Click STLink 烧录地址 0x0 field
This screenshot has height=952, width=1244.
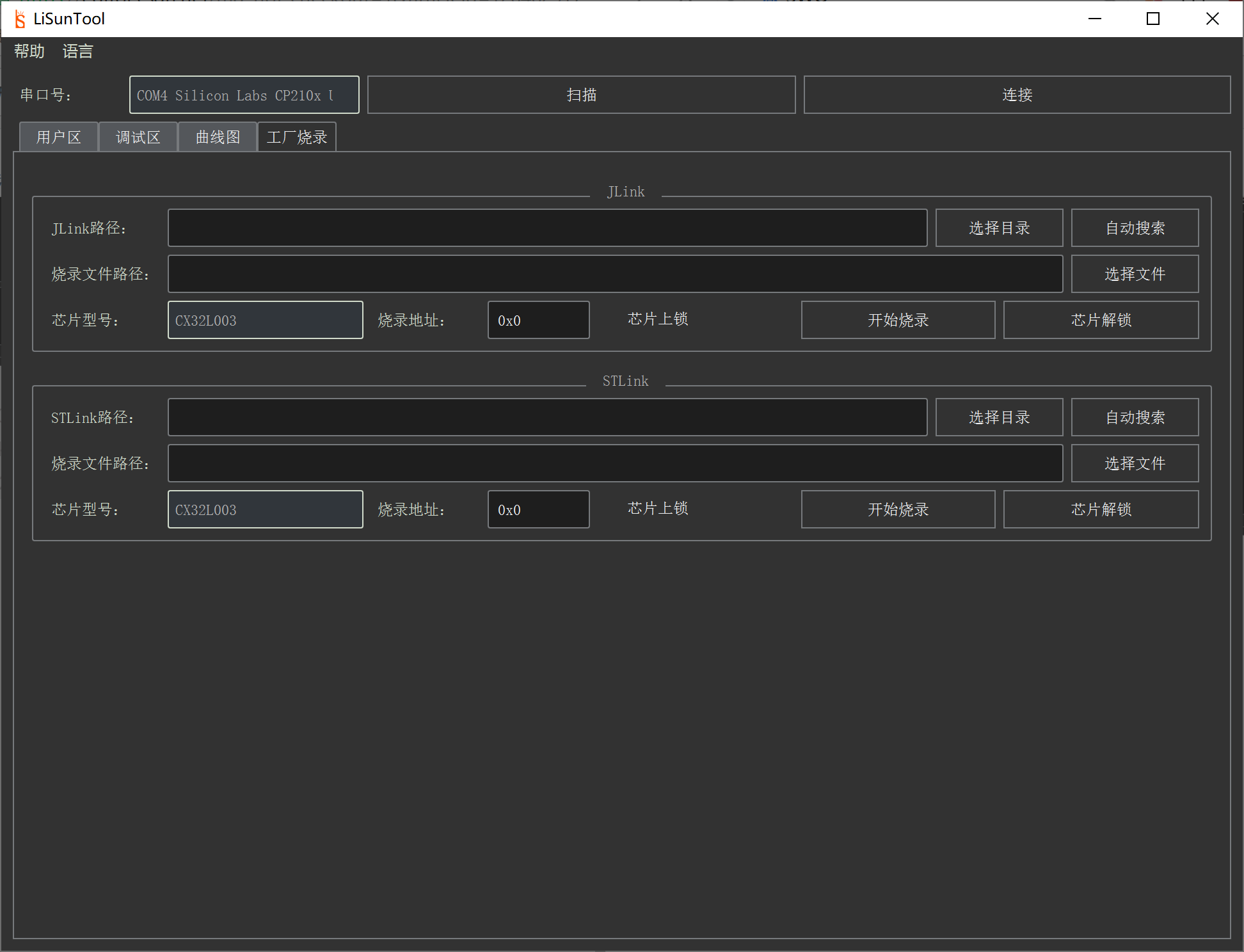point(538,509)
